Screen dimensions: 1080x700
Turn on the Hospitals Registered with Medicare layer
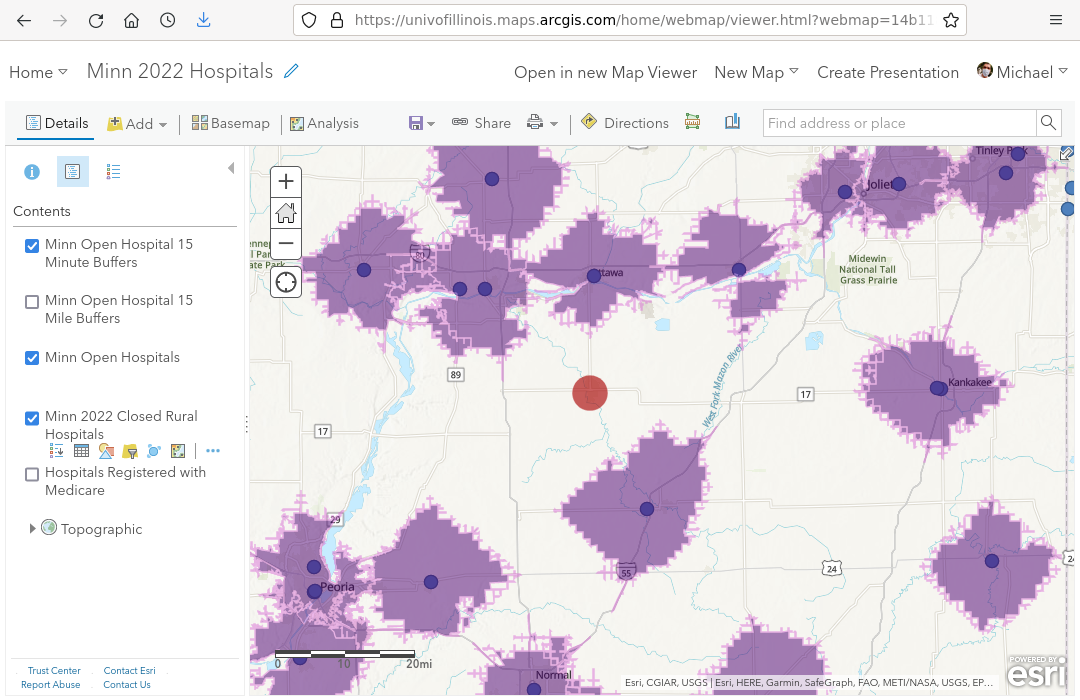coord(32,474)
